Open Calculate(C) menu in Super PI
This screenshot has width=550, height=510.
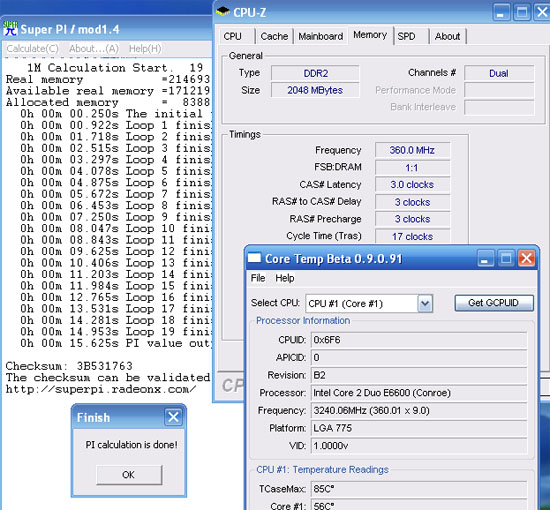[32, 48]
